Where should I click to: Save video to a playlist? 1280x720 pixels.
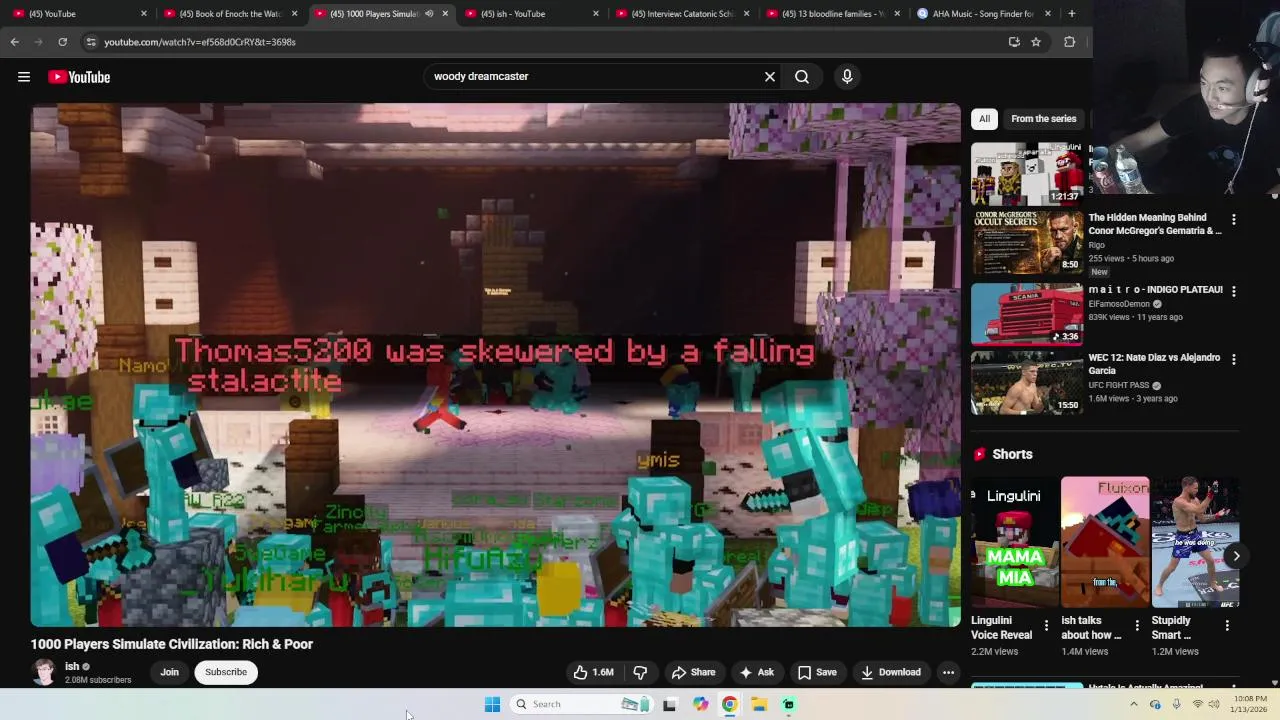[817, 672]
